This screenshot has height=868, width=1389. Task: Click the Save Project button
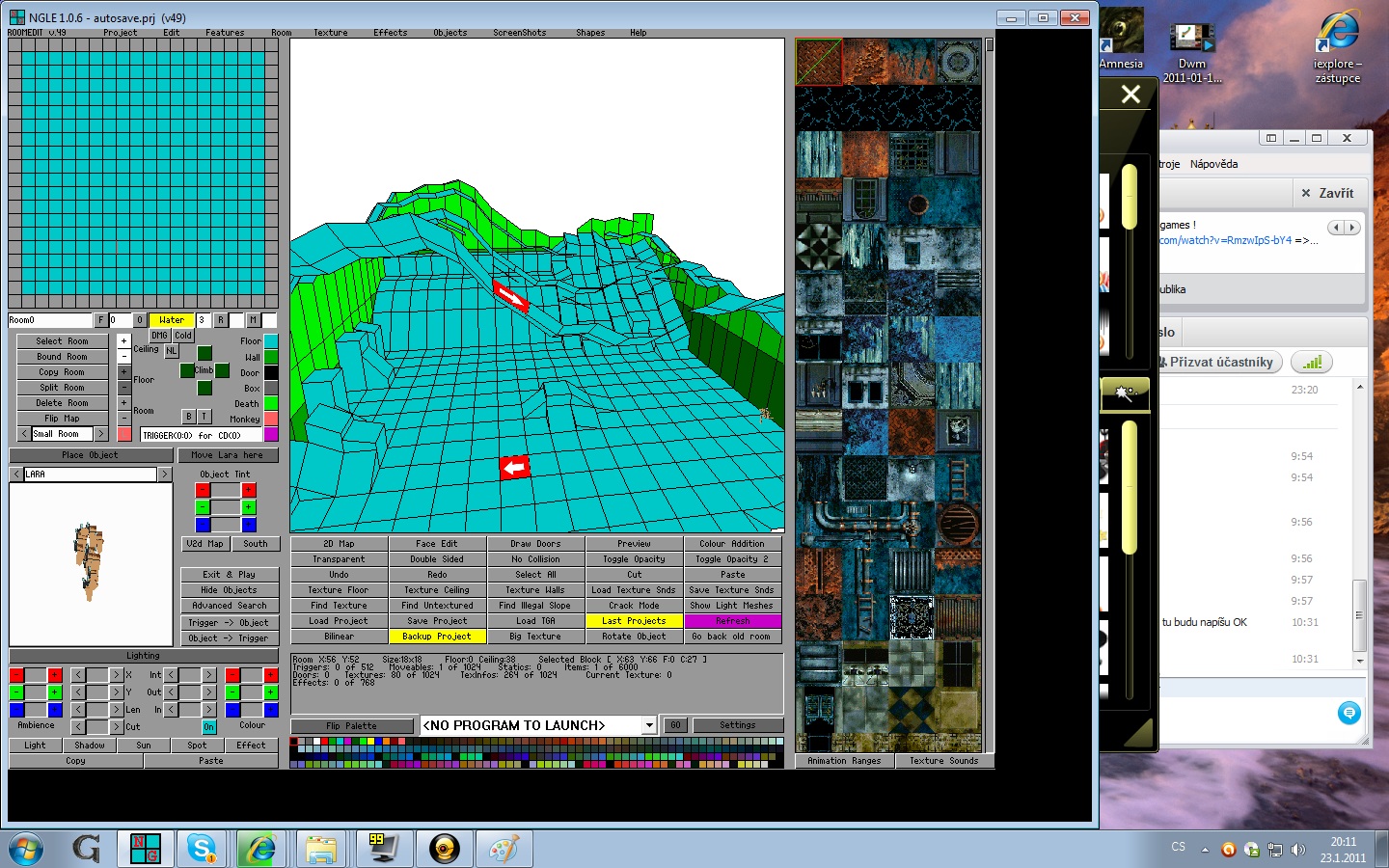tap(437, 621)
